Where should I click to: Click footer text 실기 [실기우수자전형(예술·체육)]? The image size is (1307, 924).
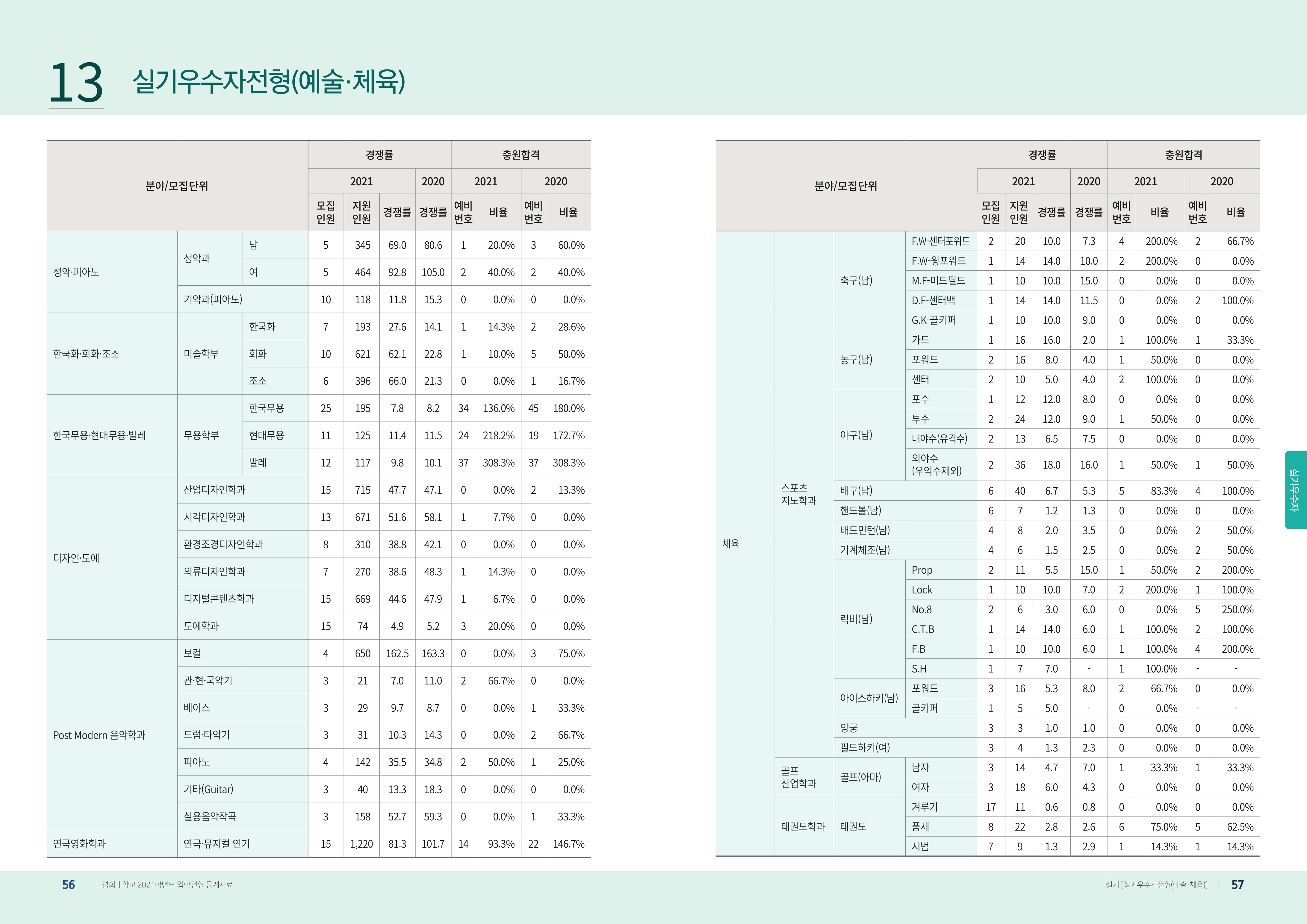(1156, 885)
